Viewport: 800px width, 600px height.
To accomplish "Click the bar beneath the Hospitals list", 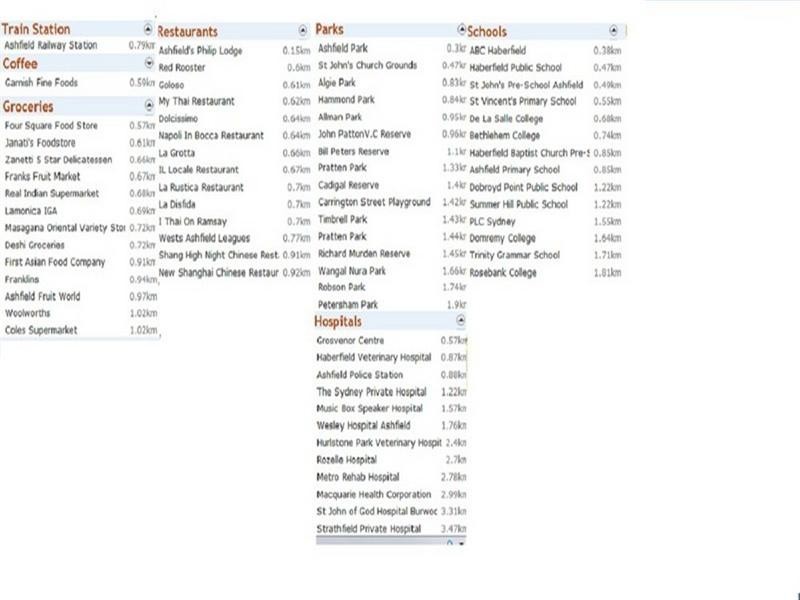I will pos(380,542).
